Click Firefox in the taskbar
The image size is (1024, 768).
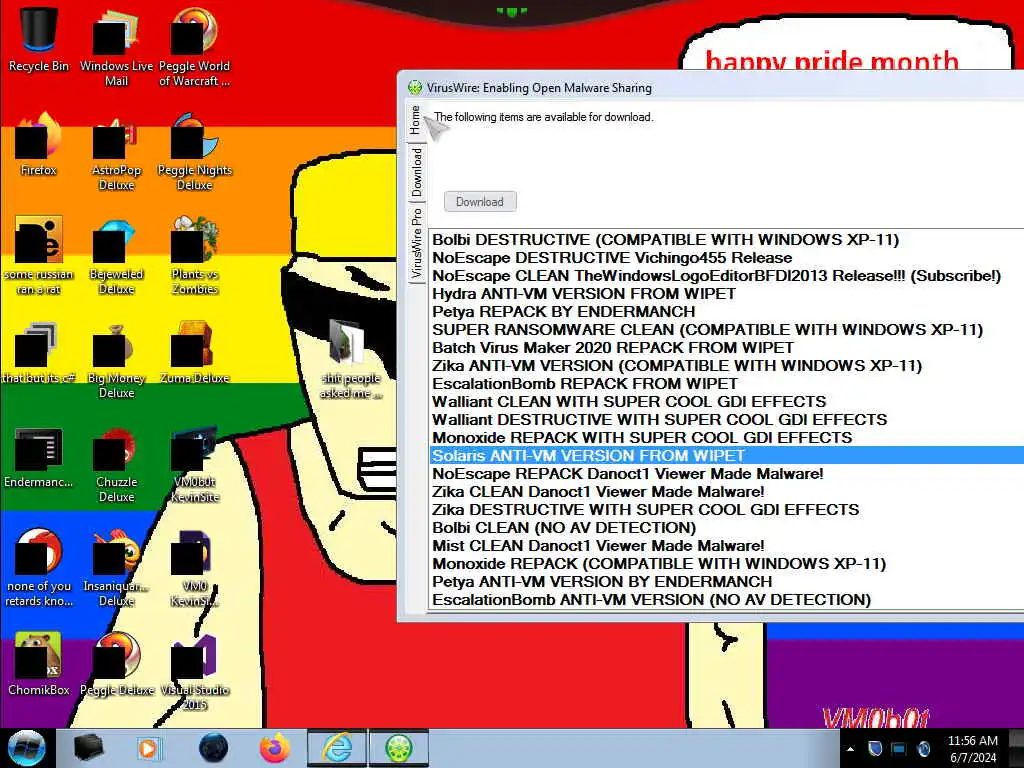(x=274, y=748)
